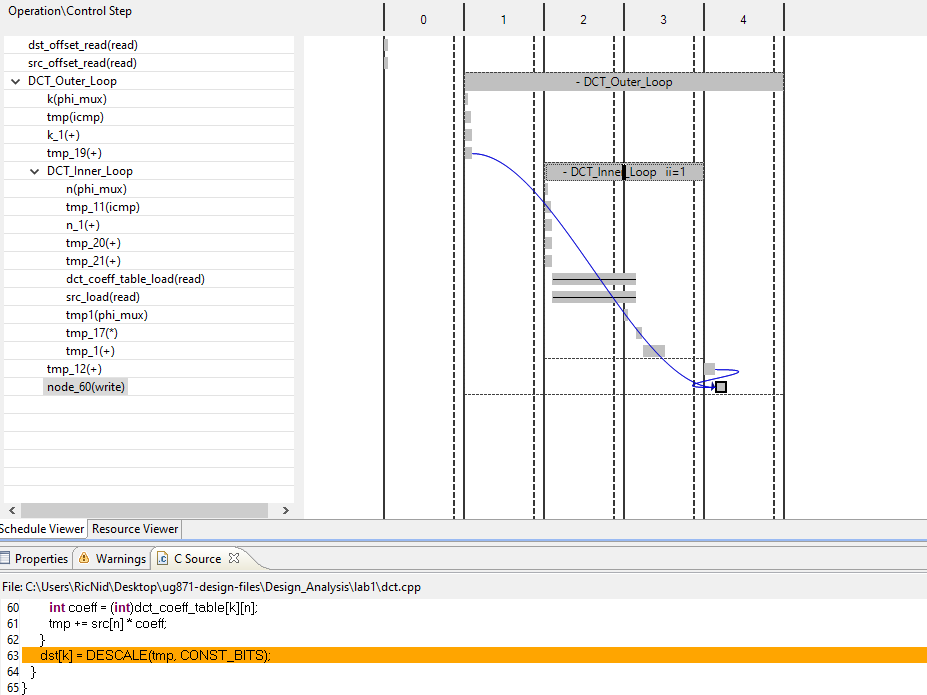Select tmp_11(icmp) operation
Viewport: 927px width, 695px height.
tap(103, 207)
